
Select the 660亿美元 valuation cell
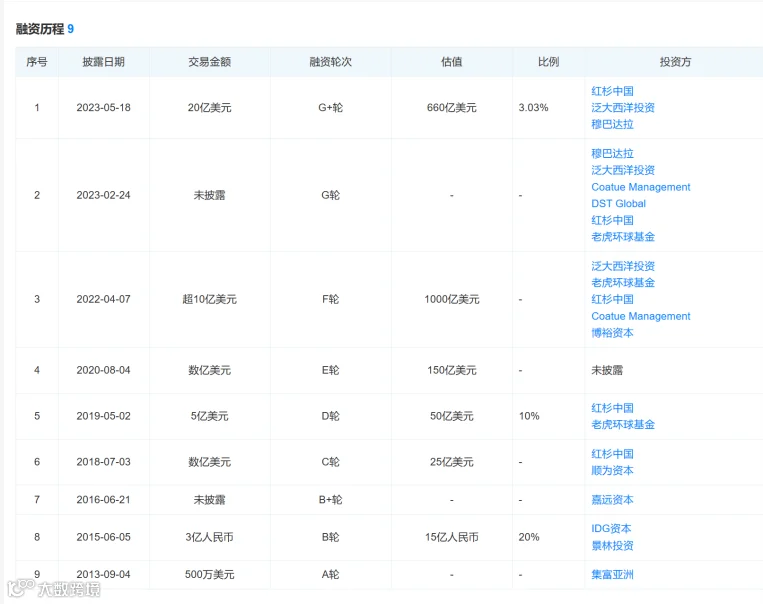452,108
